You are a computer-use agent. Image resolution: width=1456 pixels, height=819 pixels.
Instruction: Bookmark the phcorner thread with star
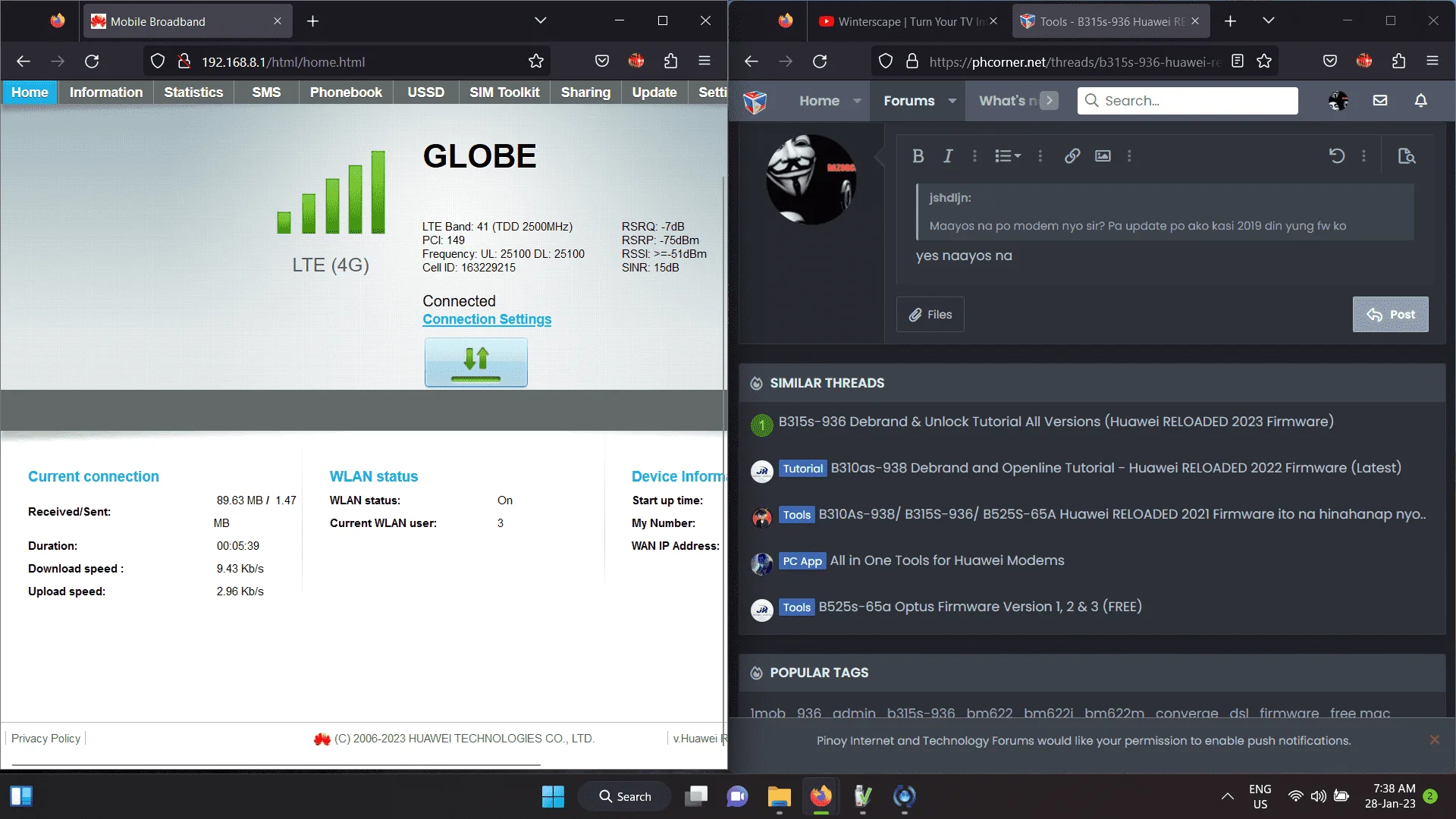coord(1264,61)
